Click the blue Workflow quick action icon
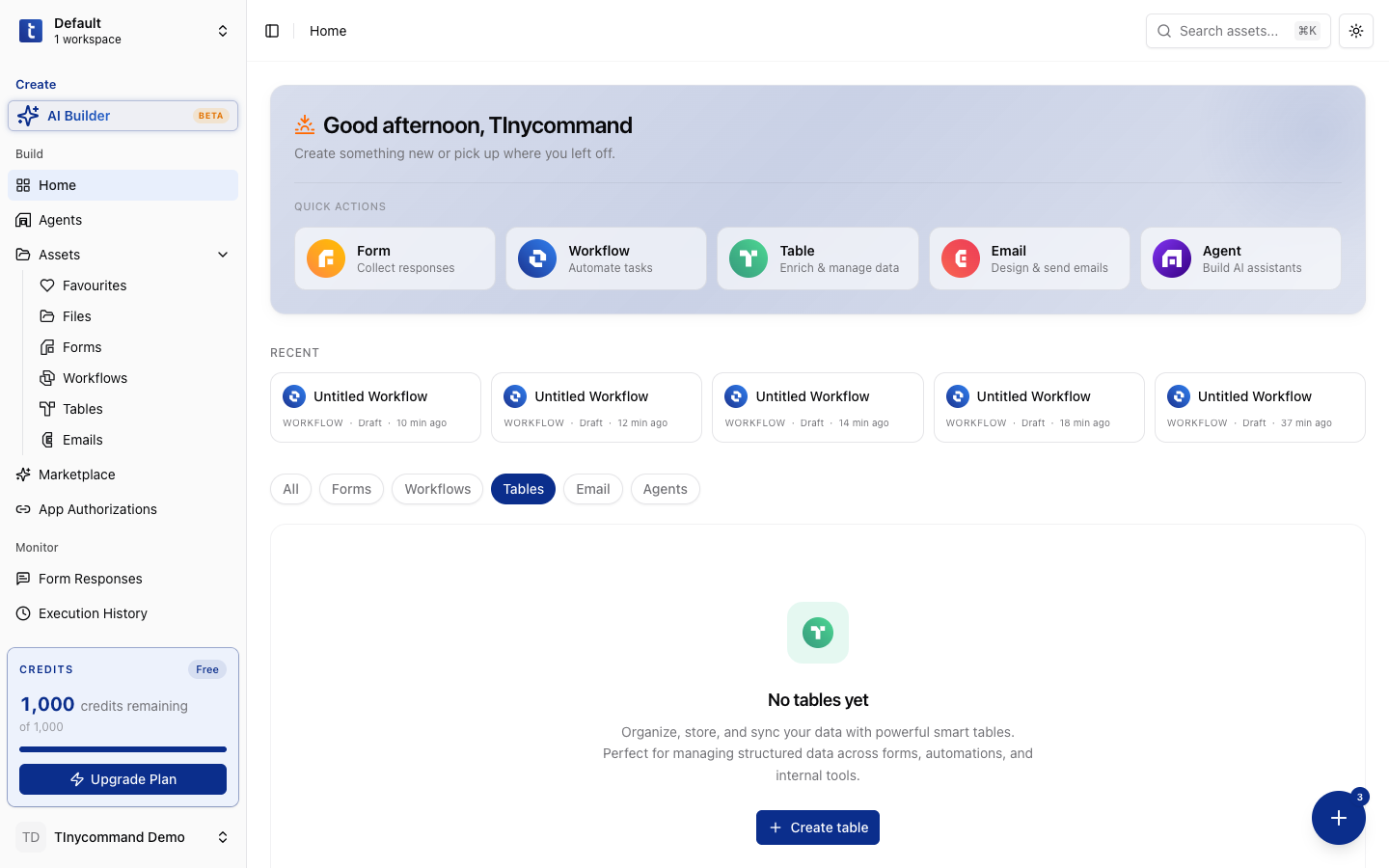 point(537,258)
